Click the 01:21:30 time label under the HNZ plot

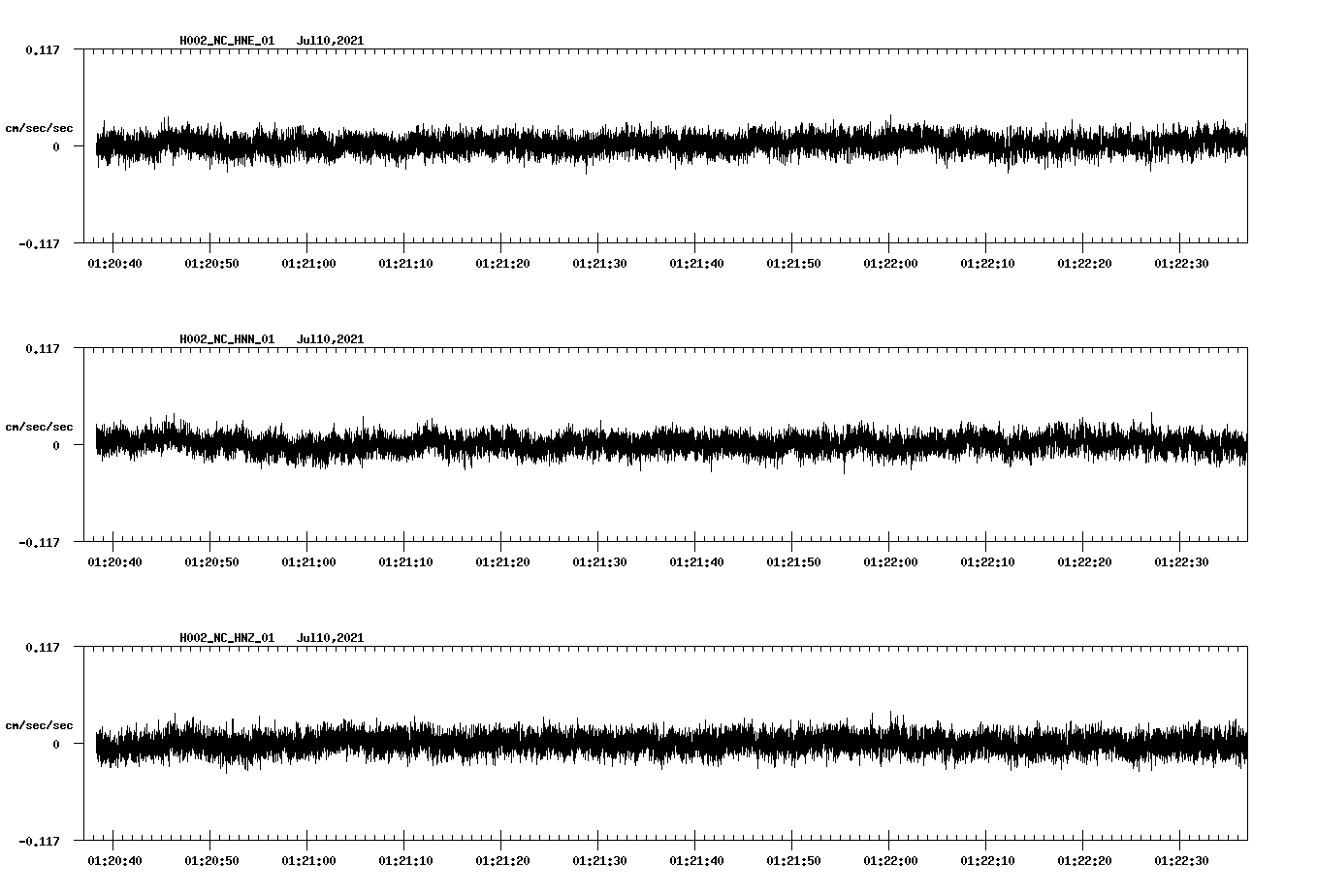coord(599,861)
